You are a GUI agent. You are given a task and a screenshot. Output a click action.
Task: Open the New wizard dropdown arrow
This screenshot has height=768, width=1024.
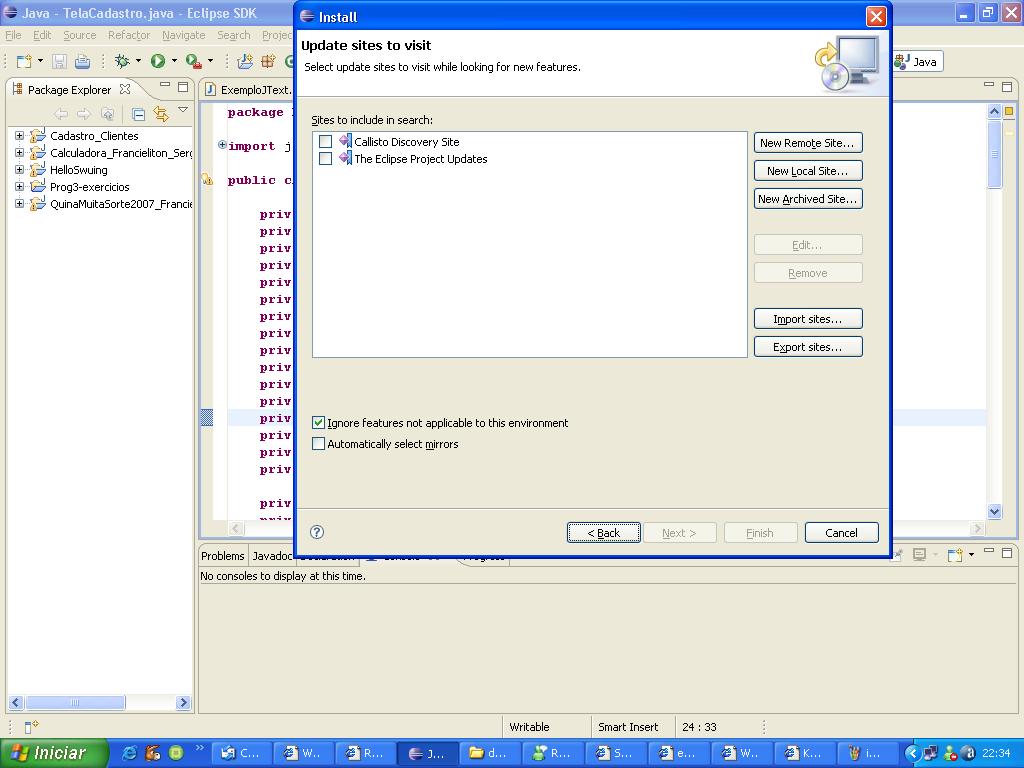coord(40,61)
